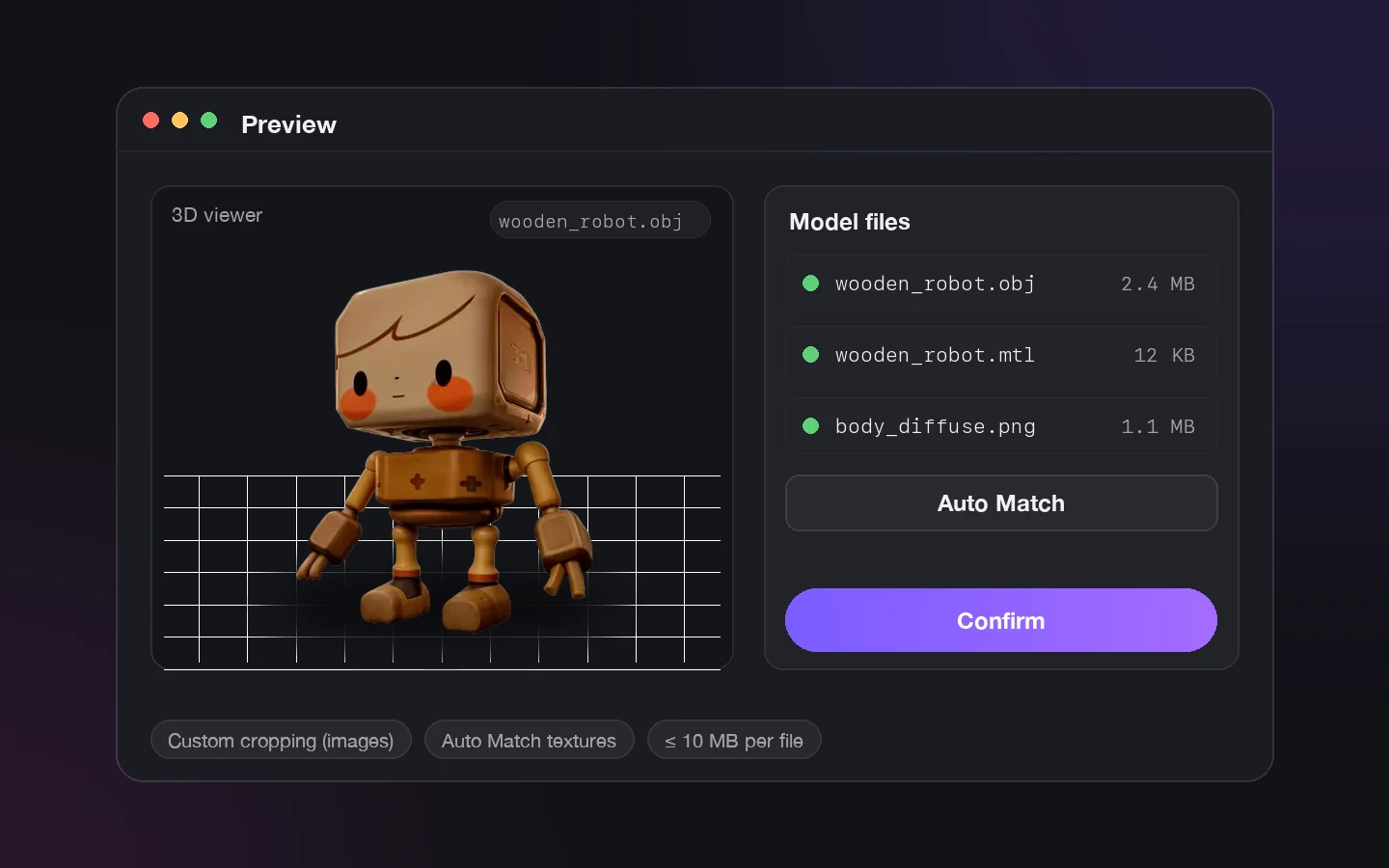Click the wooden_robot.obj filename pill in the 3D viewer
The image size is (1389, 868).
point(600,220)
